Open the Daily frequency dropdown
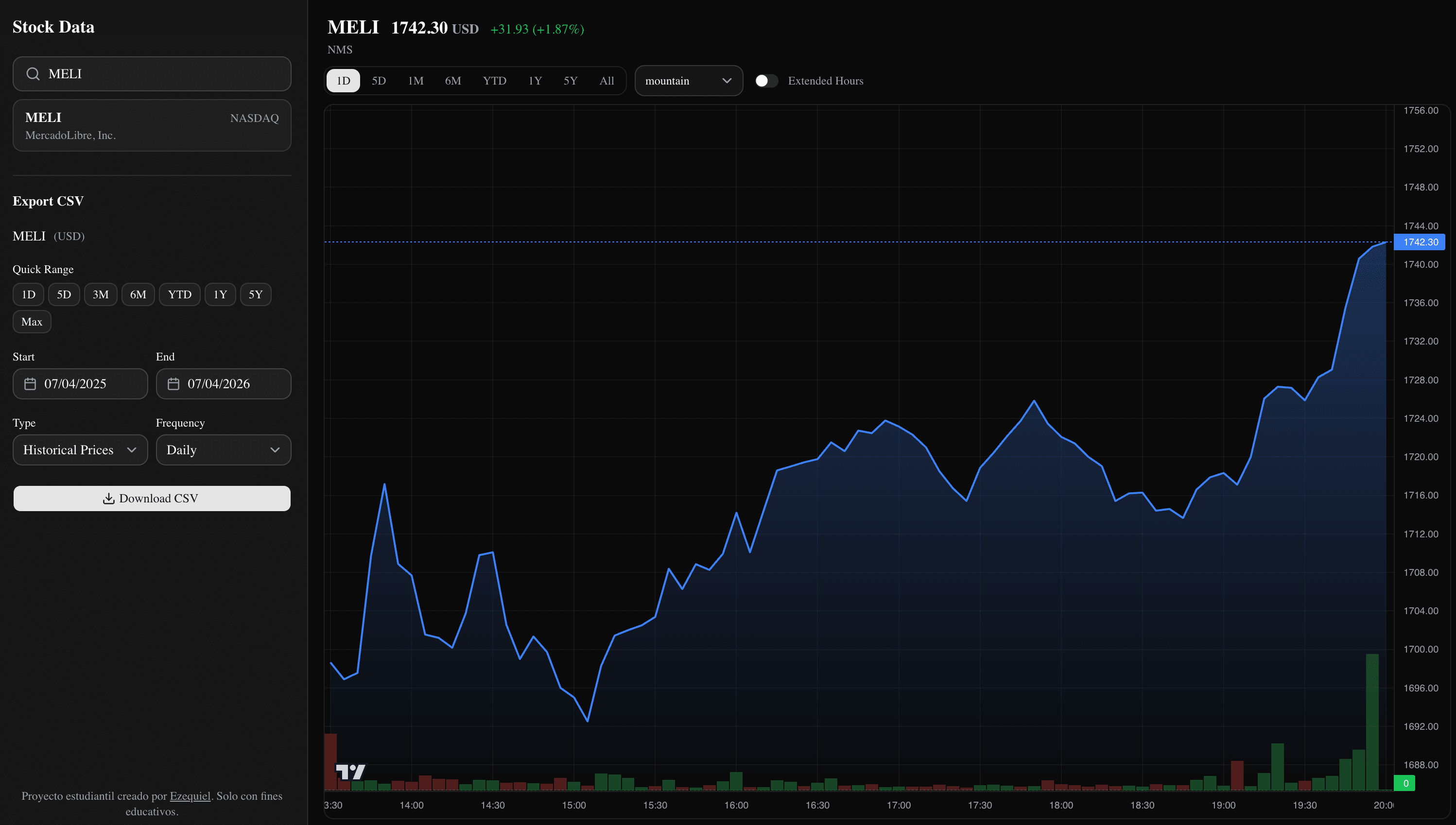 (223, 450)
